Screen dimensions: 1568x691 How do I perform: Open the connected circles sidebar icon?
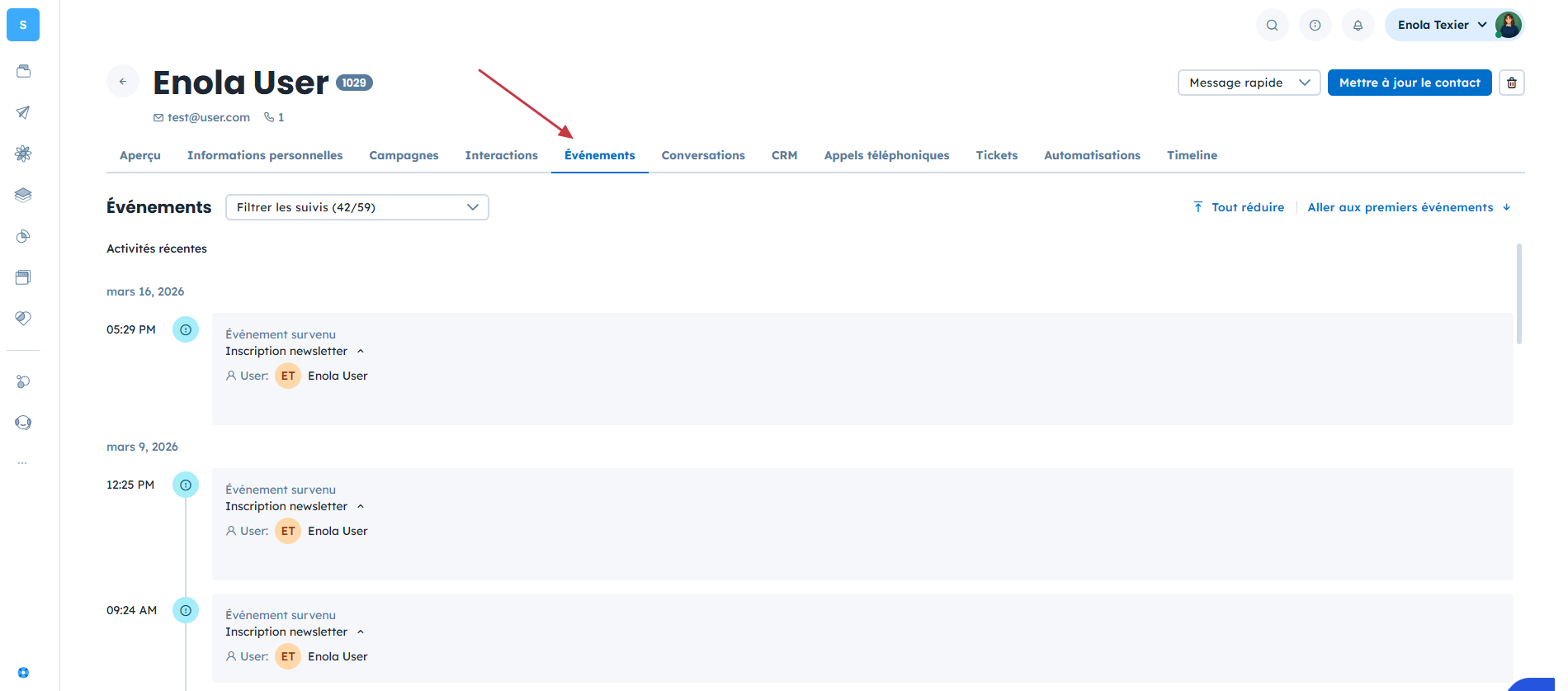[x=23, y=381]
